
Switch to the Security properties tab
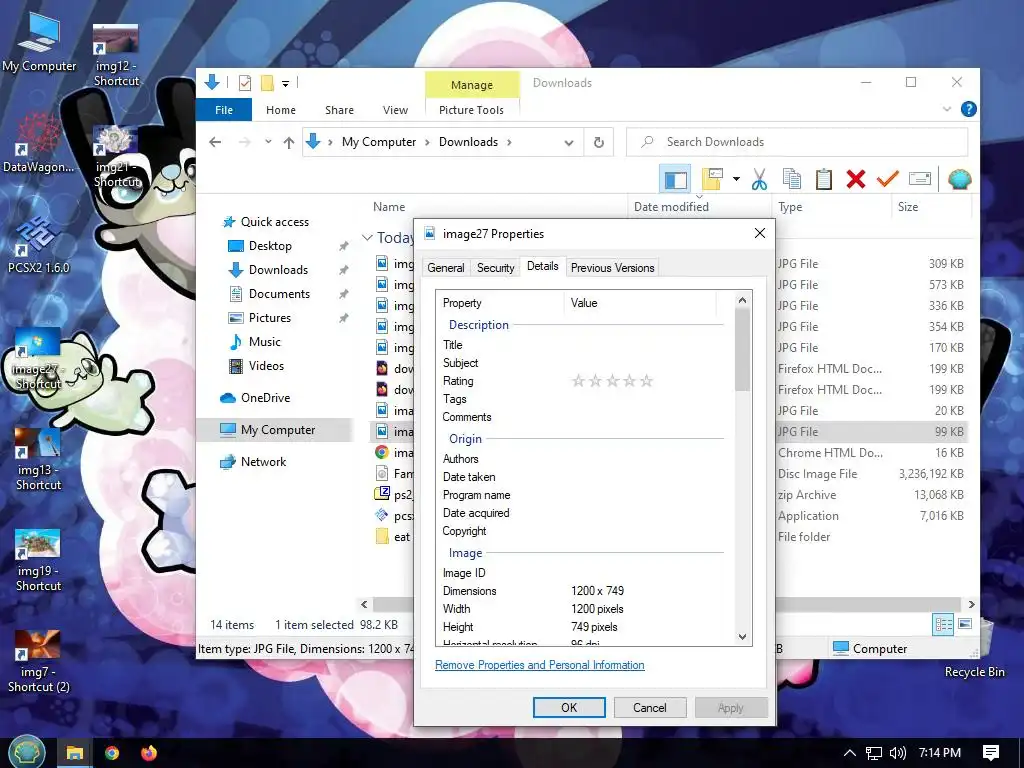point(495,268)
